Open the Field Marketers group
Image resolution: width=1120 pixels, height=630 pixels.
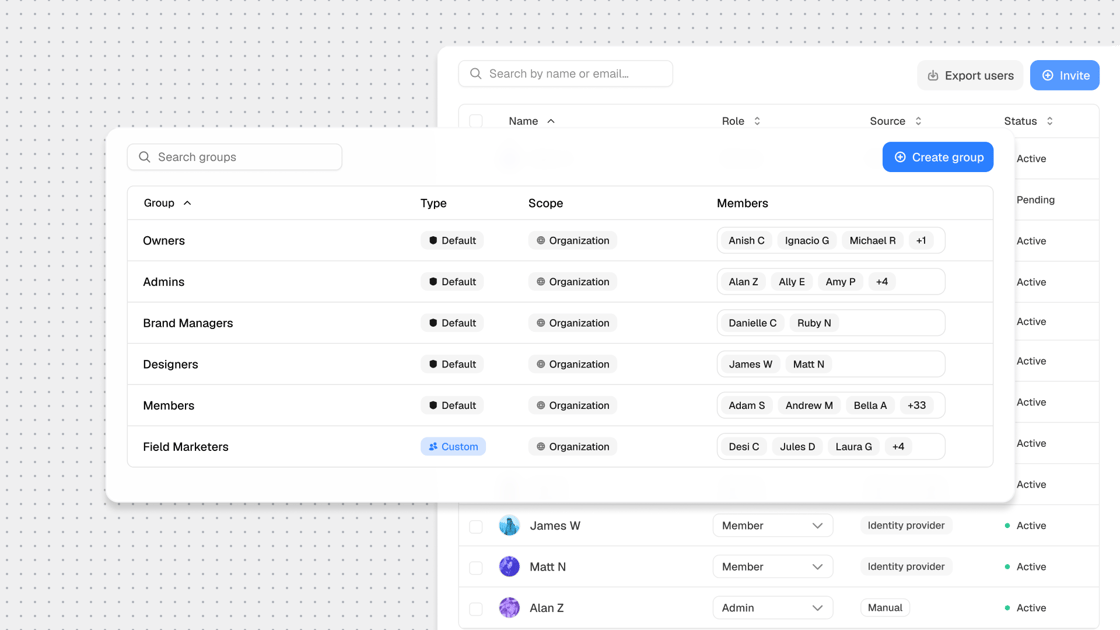tap(186, 446)
